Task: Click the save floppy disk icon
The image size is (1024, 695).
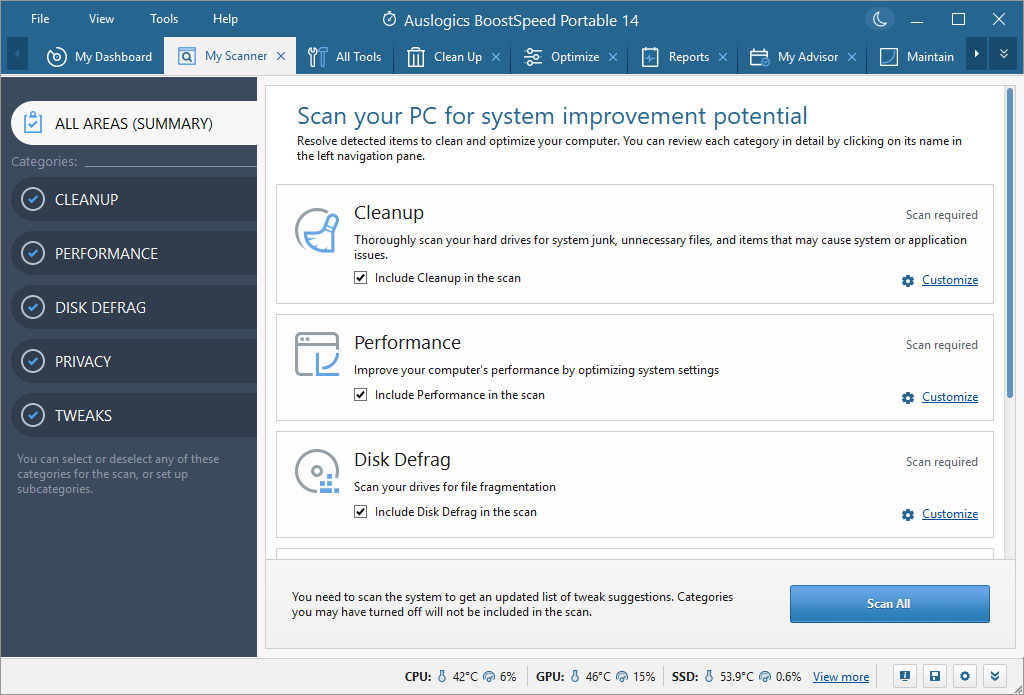Action: point(935,676)
